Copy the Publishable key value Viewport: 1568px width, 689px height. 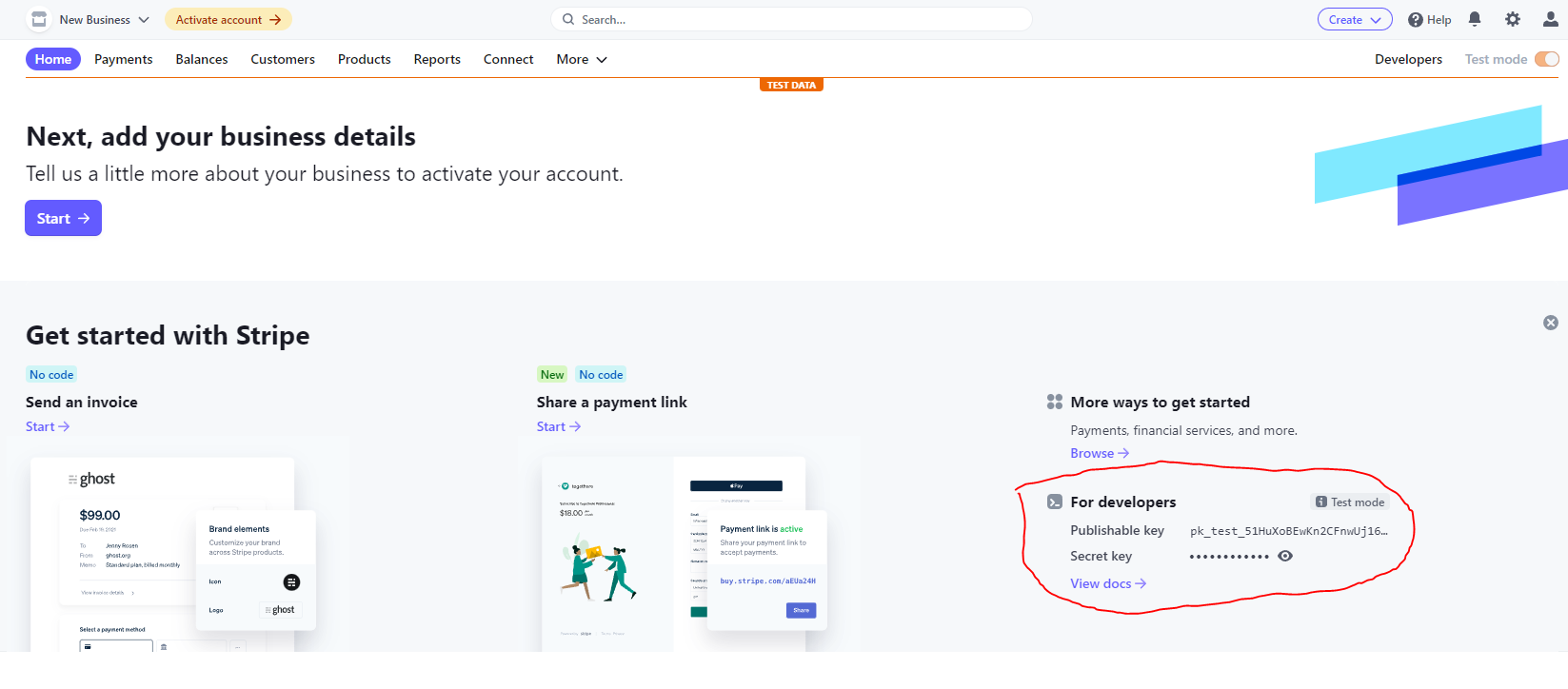(x=1288, y=531)
